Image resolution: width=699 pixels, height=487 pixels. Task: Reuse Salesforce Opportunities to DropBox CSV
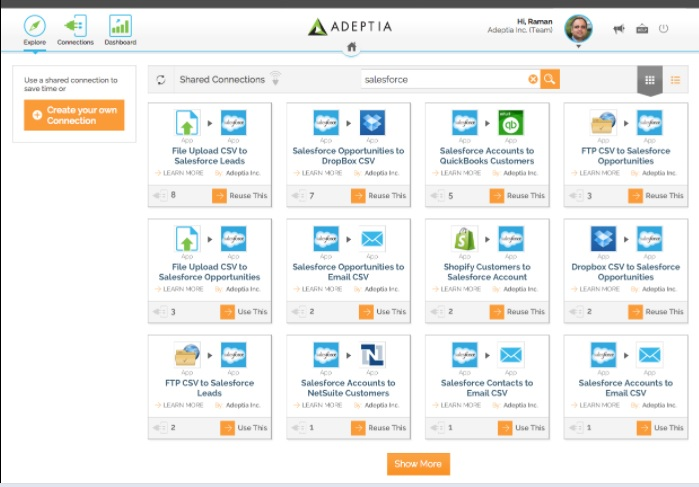378,195
